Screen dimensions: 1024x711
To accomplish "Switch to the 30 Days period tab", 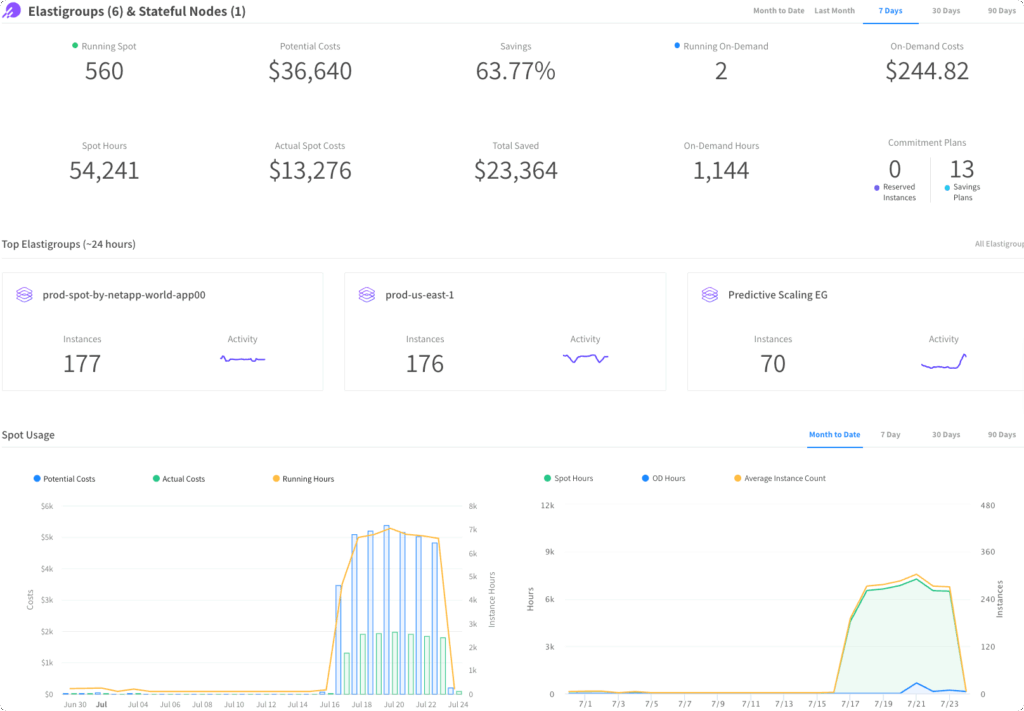I will coord(946,11).
